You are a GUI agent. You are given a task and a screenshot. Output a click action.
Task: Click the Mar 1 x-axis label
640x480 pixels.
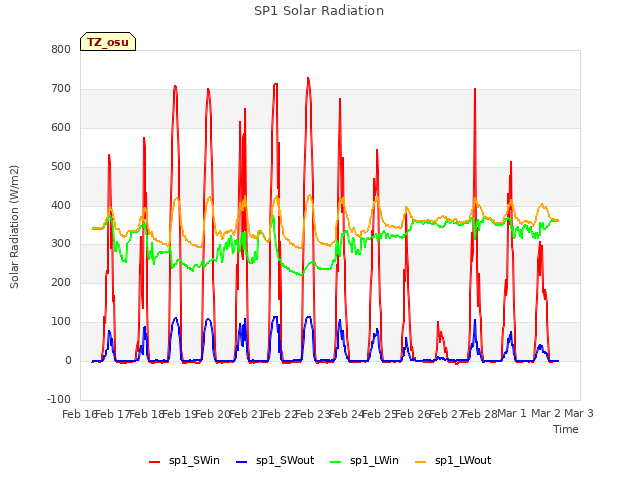512,414
